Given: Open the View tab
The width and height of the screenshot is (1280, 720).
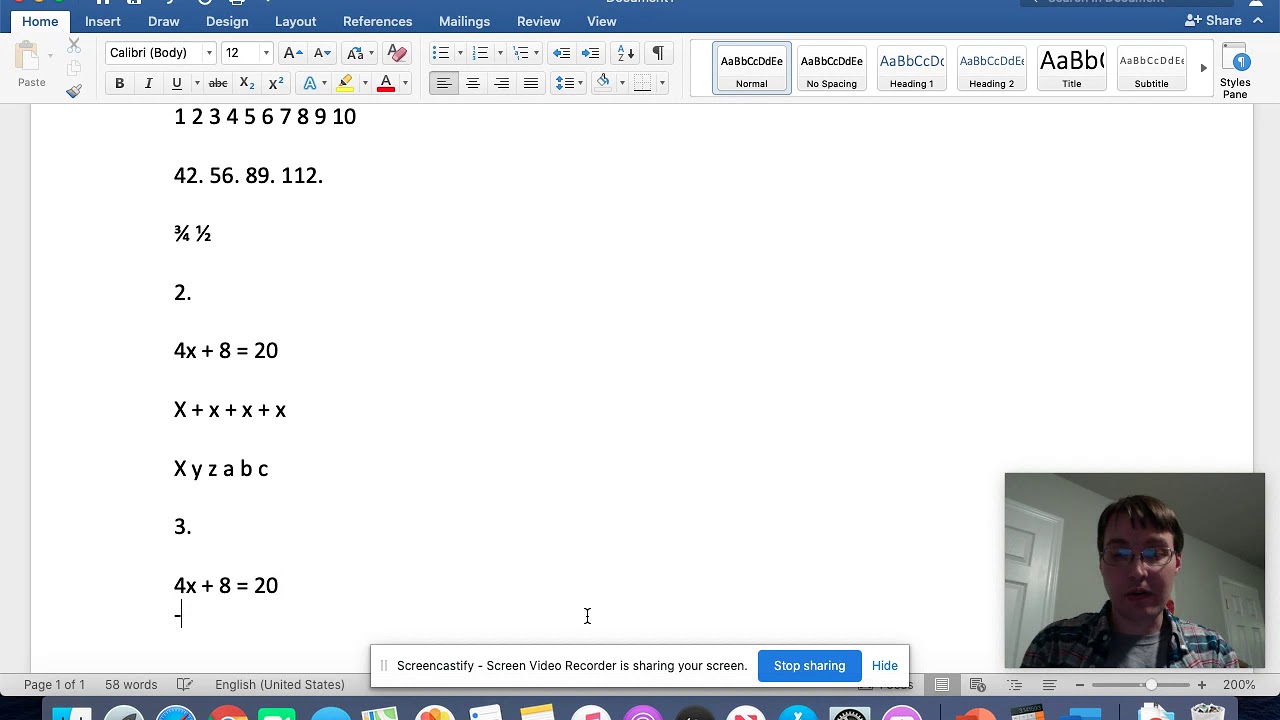Looking at the screenshot, I should pos(601,21).
